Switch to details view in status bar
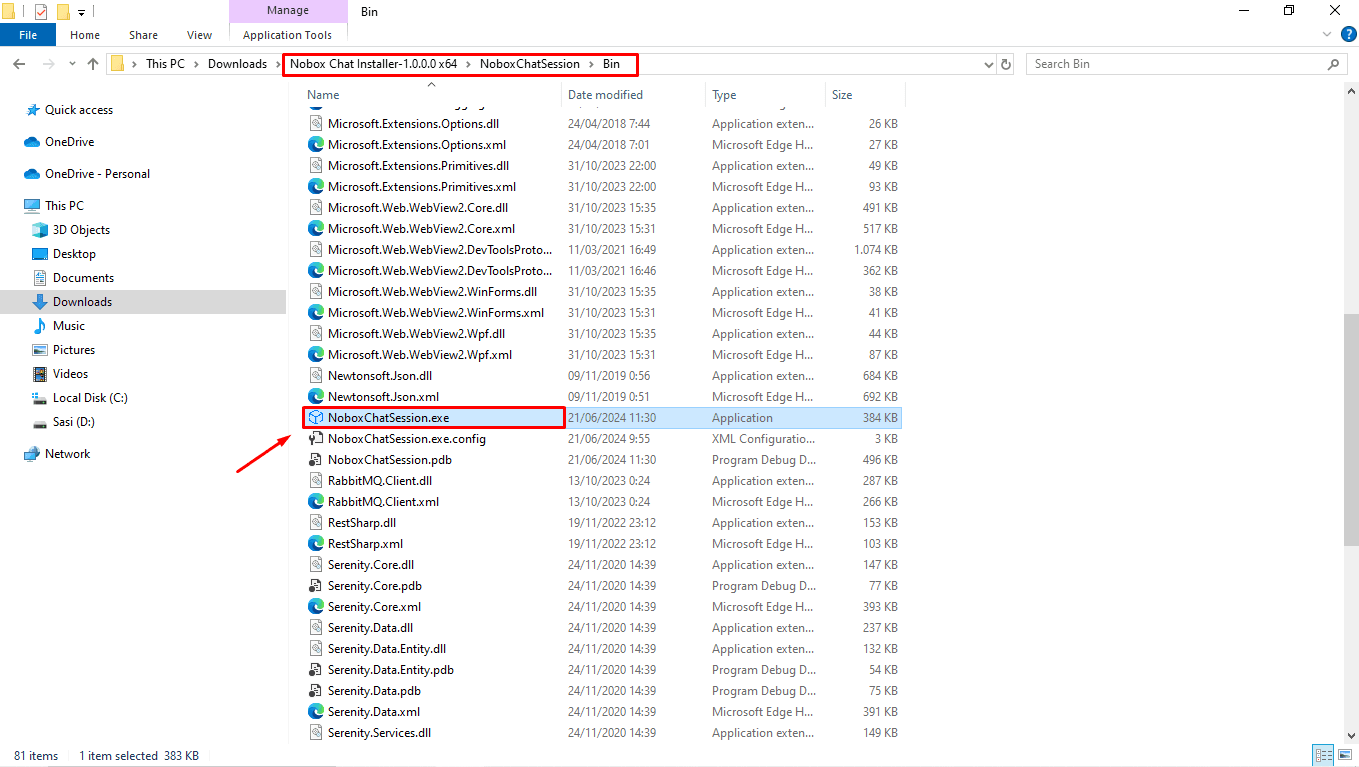Image resolution: width=1359 pixels, height=767 pixels. (x=1322, y=754)
